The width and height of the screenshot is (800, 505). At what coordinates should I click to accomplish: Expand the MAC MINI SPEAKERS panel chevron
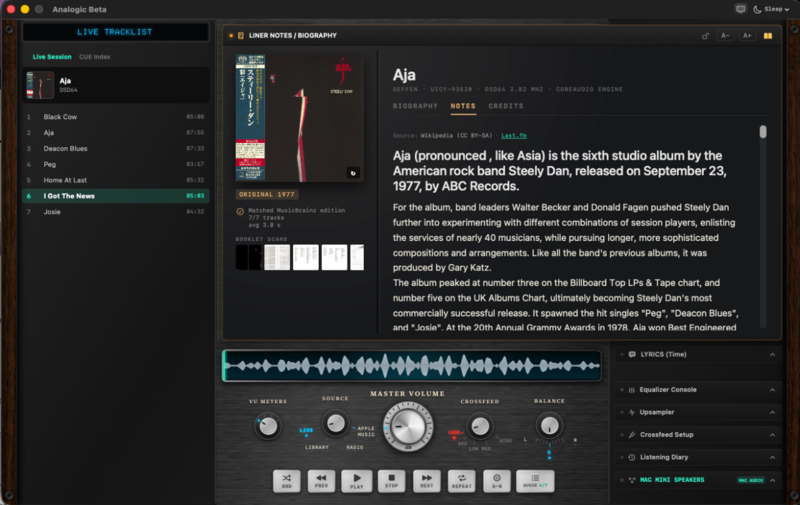click(772, 480)
